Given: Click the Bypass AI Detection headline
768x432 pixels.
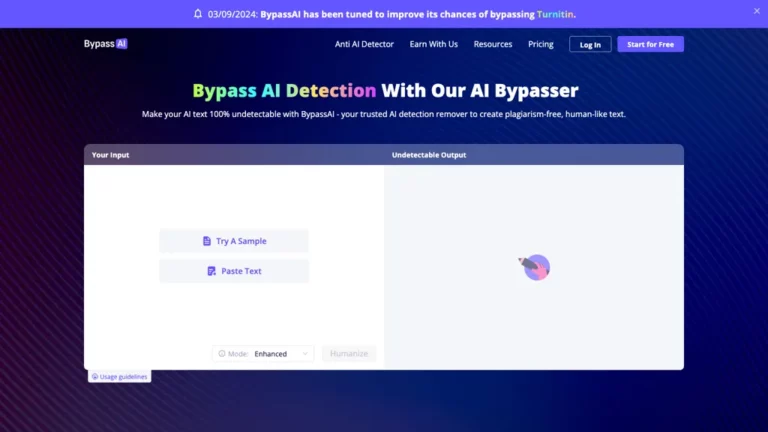Looking at the screenshot, I should coord(284,91).
